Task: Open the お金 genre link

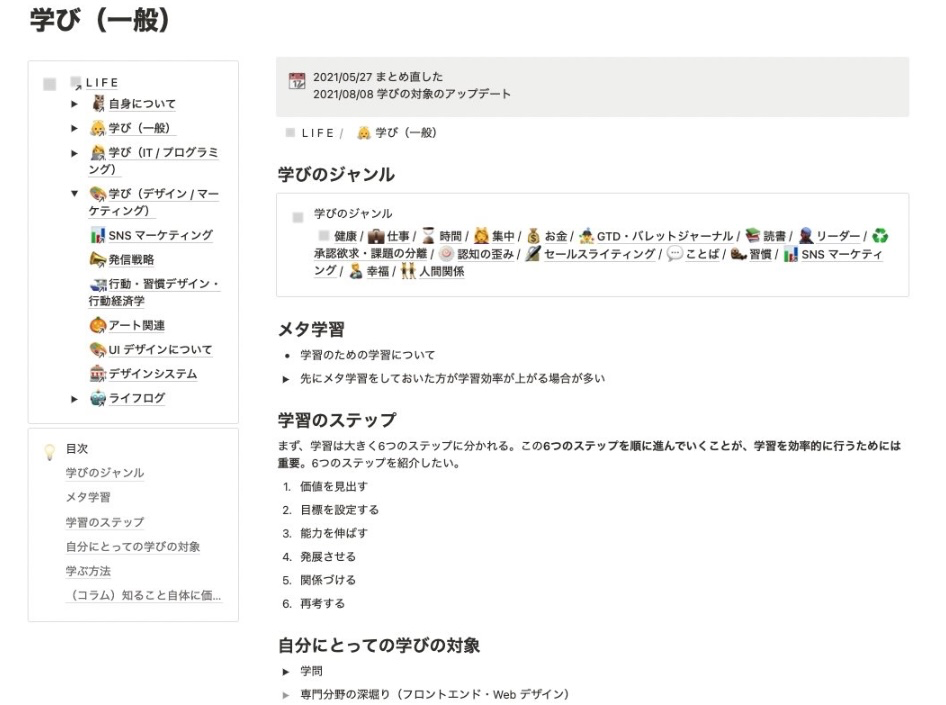Action: tap(556, 236)
